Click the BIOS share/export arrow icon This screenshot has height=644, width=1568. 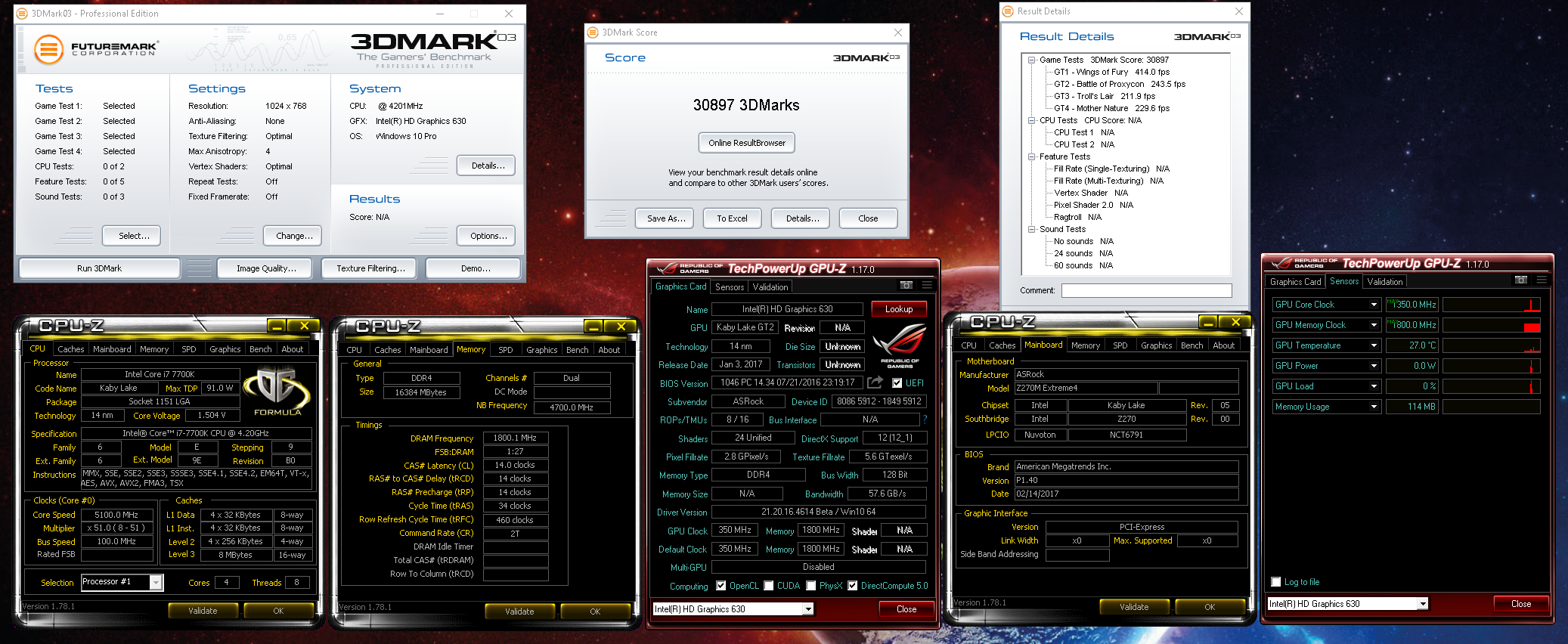click(x=875, y=382)
